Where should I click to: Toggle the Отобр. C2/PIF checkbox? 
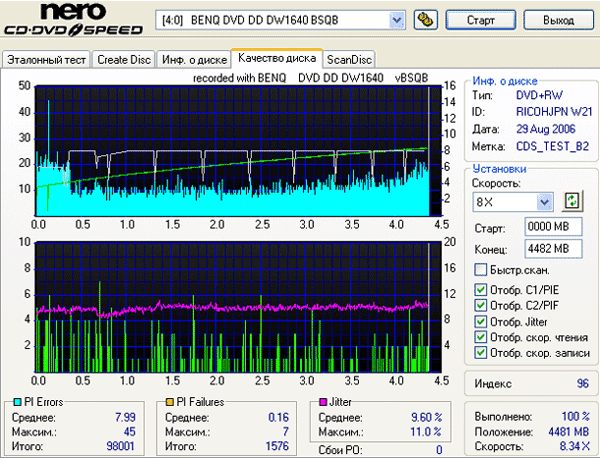click(481, 306)
